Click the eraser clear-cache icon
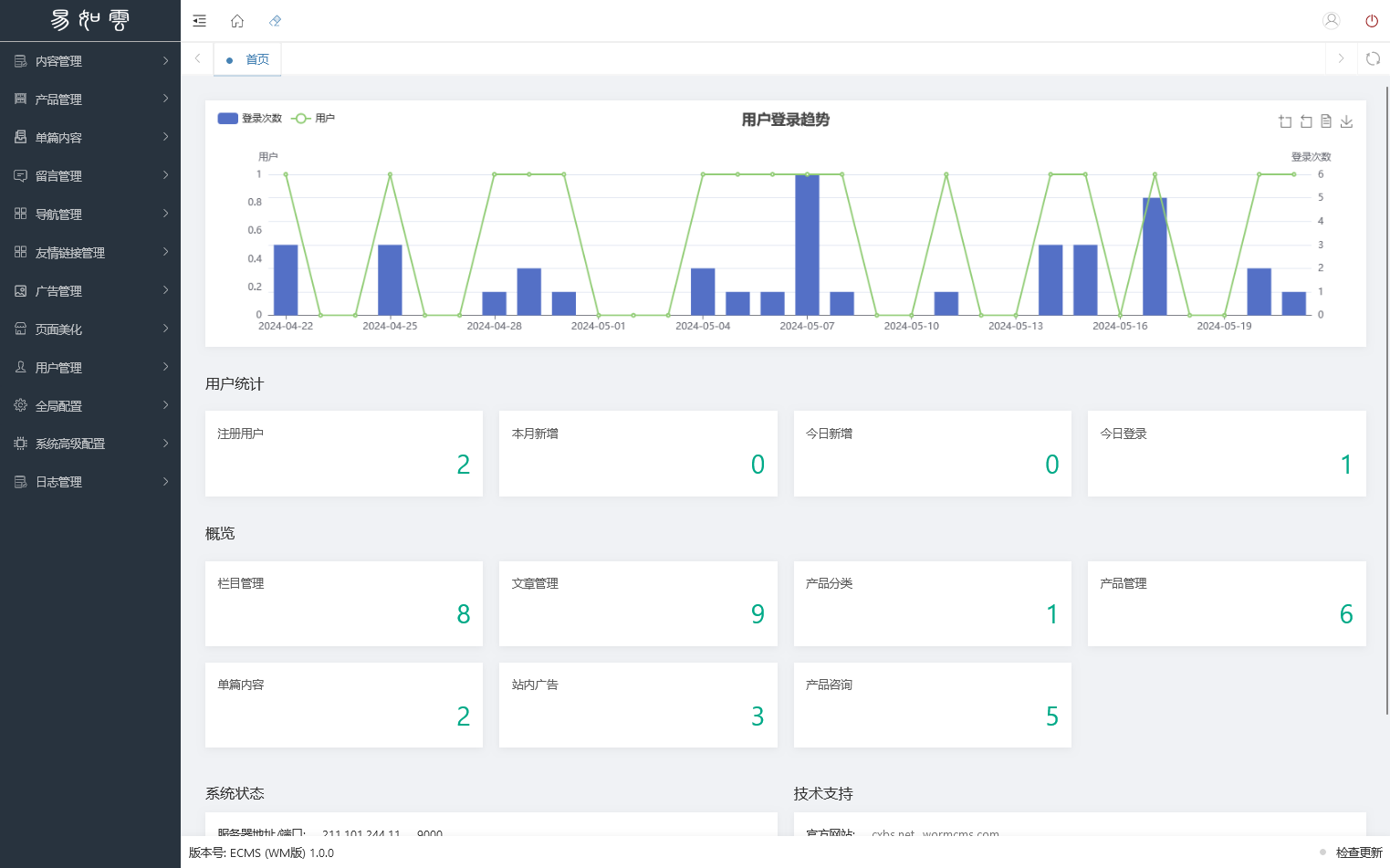The width and height of the screenshot is (1390, 868). (x=275, y=21)
